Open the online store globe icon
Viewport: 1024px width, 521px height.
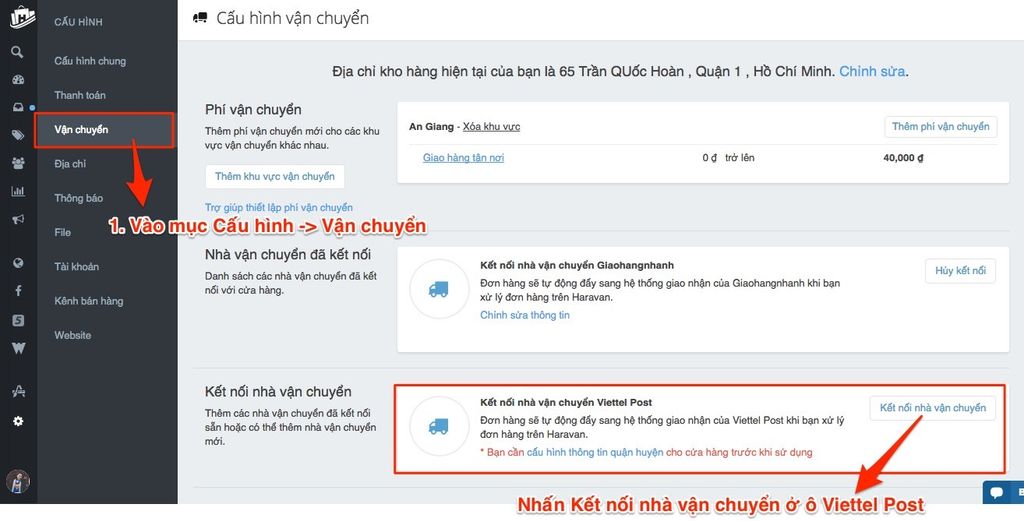(18, 262)
